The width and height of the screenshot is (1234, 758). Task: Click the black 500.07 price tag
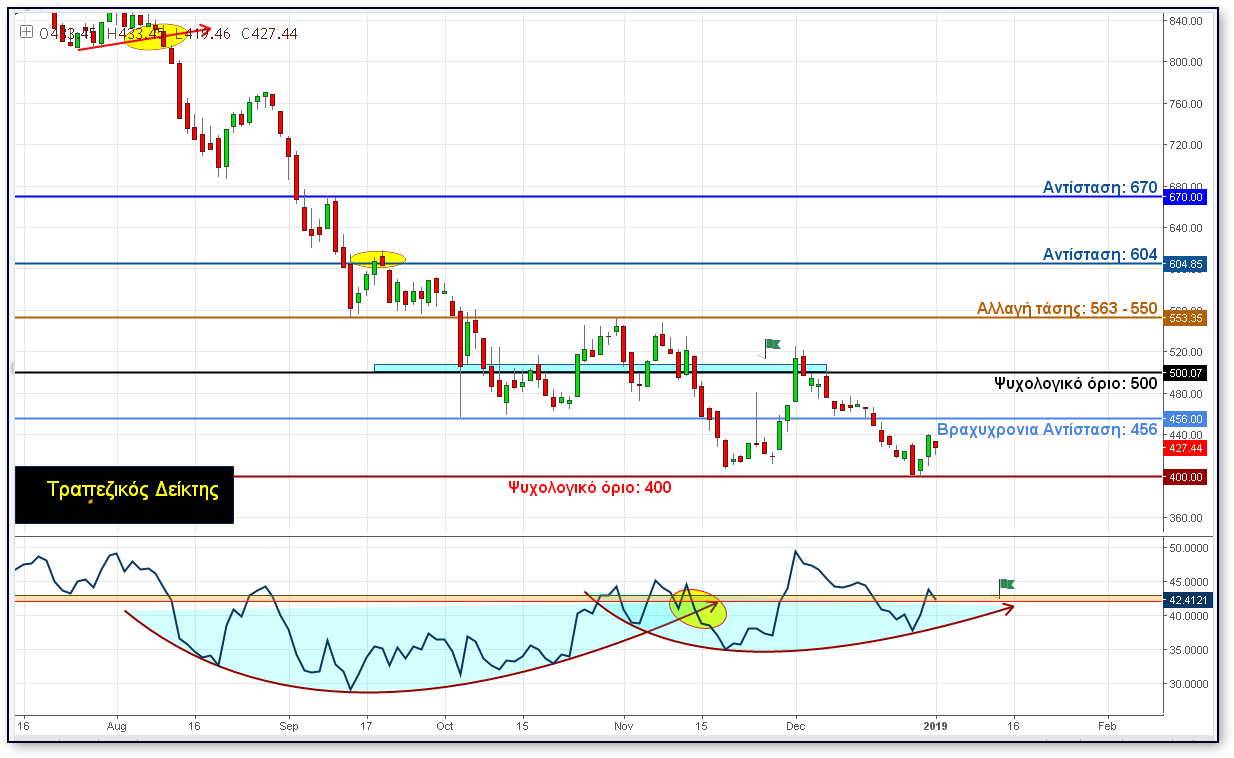tap(1186, 373)
